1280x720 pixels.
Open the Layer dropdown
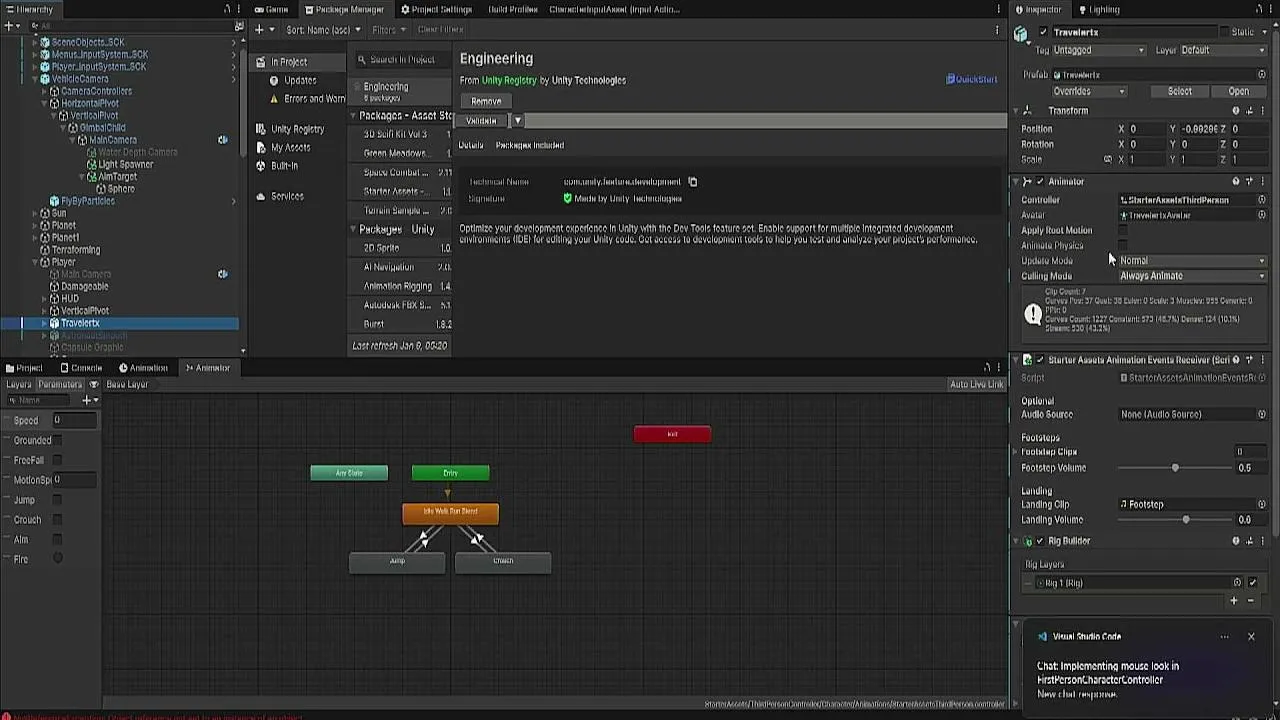pos(1223,50)
